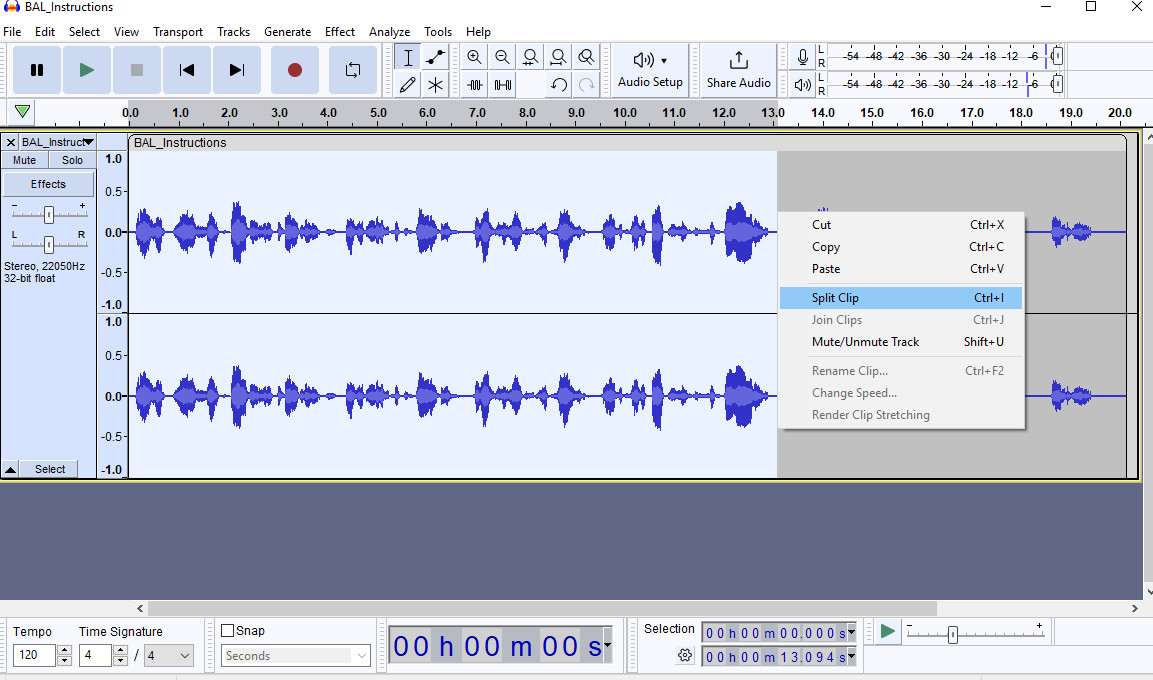The image size is (1153, 680).
Task: Click the Zoom toggle icon
Action: (x=586, y=57)
